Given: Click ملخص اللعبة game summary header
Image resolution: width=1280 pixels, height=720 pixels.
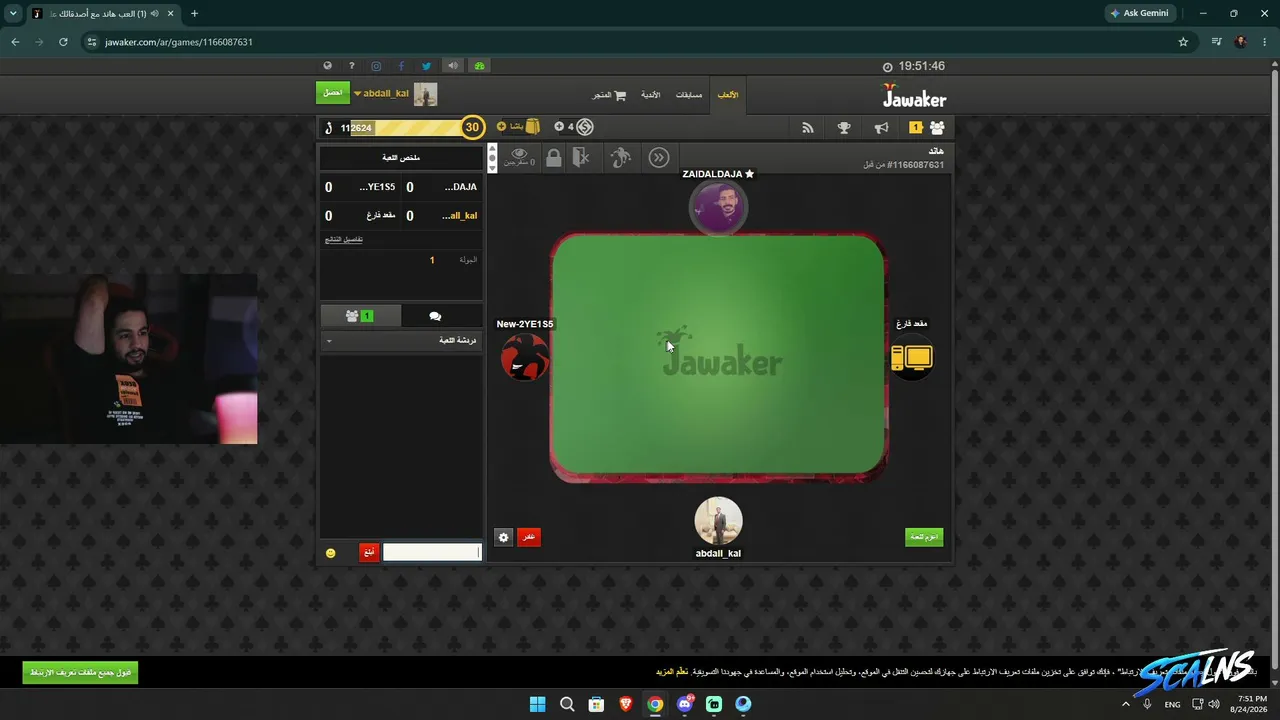Looking at the screenshot, I should (401, 158).
